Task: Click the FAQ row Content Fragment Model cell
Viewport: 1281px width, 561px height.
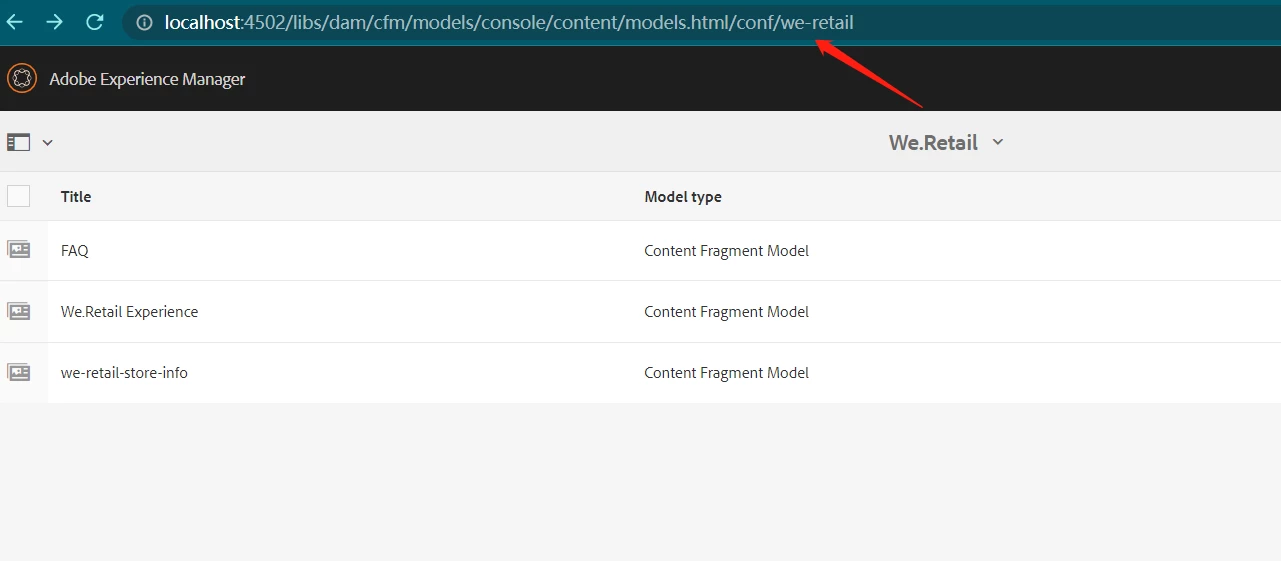Action: point(727,251)
